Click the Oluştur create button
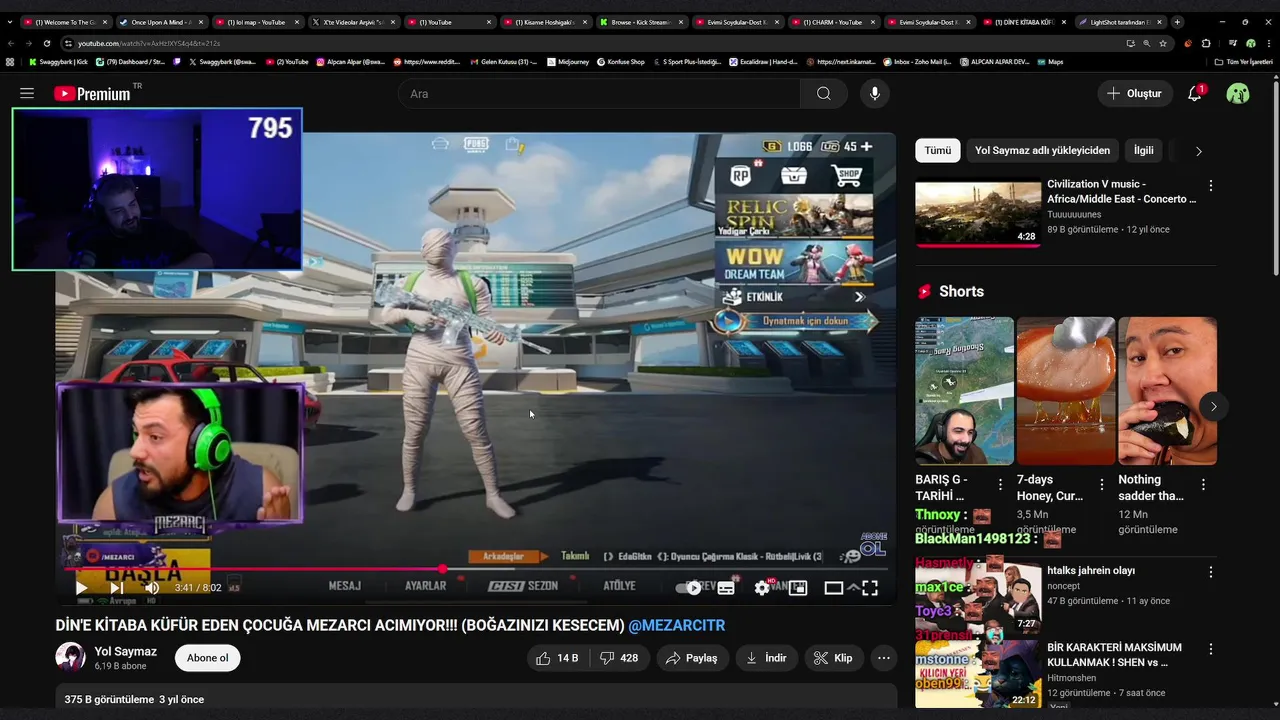 tap(1134, 93)
